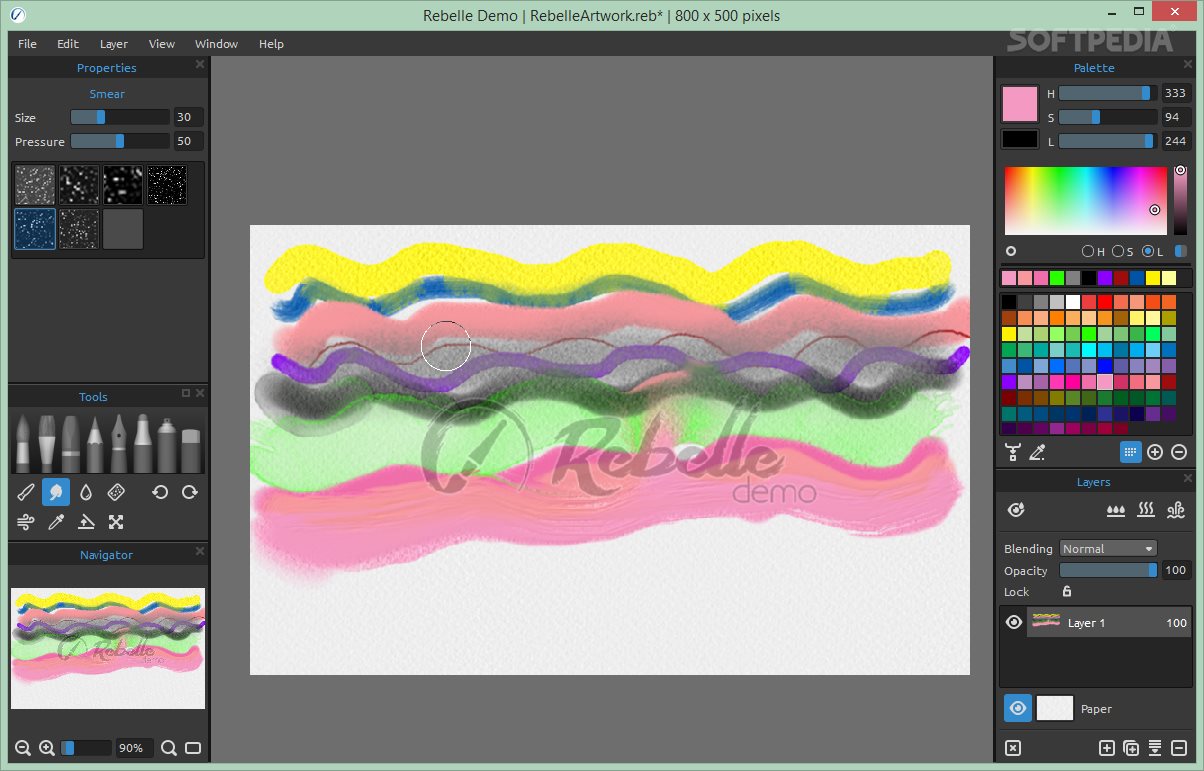The height and width of the screenshot is (771, 1204).
Task: Toggle visibility of the Paper layer
Action: point(1016,708)
